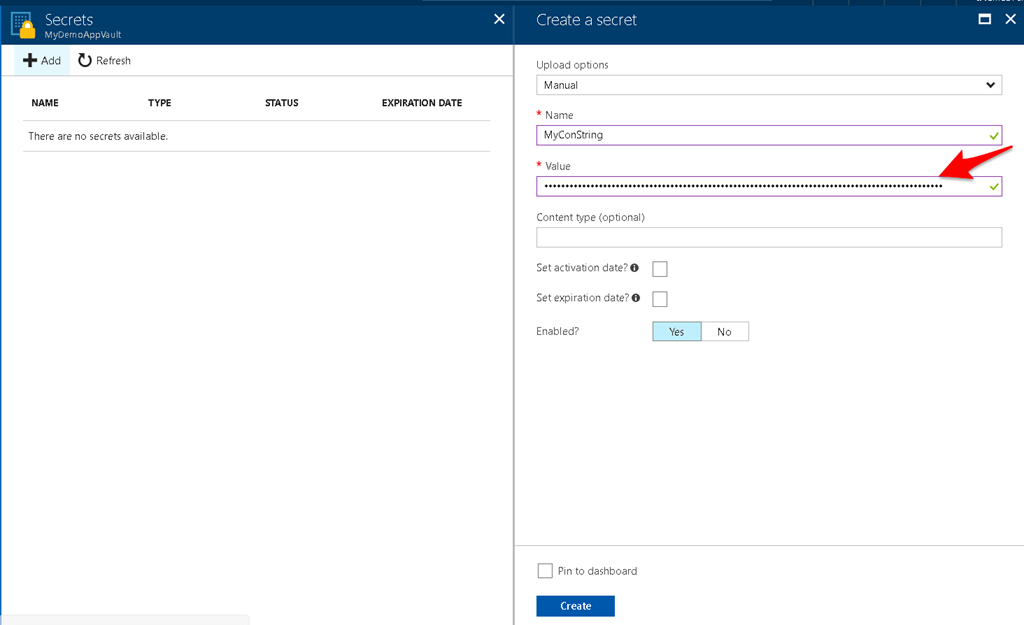Disable the secret by selecting No
This screenshot has height=625, width=1024.
click(724, 331)
